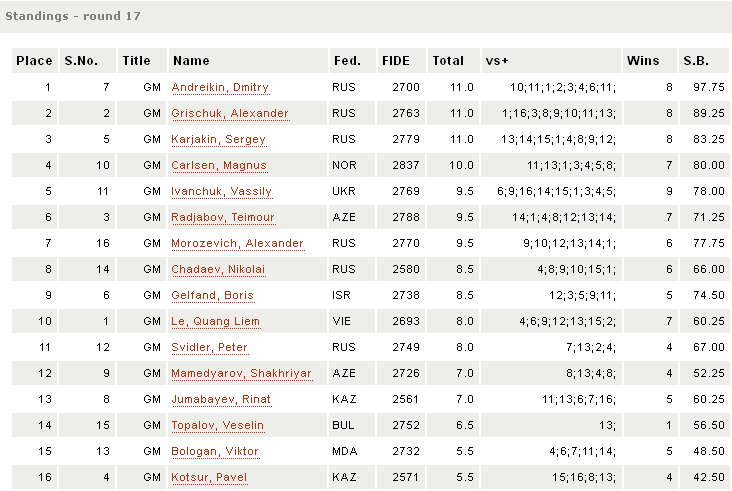
Task: Click the Total column header
Action: [448, 61]
